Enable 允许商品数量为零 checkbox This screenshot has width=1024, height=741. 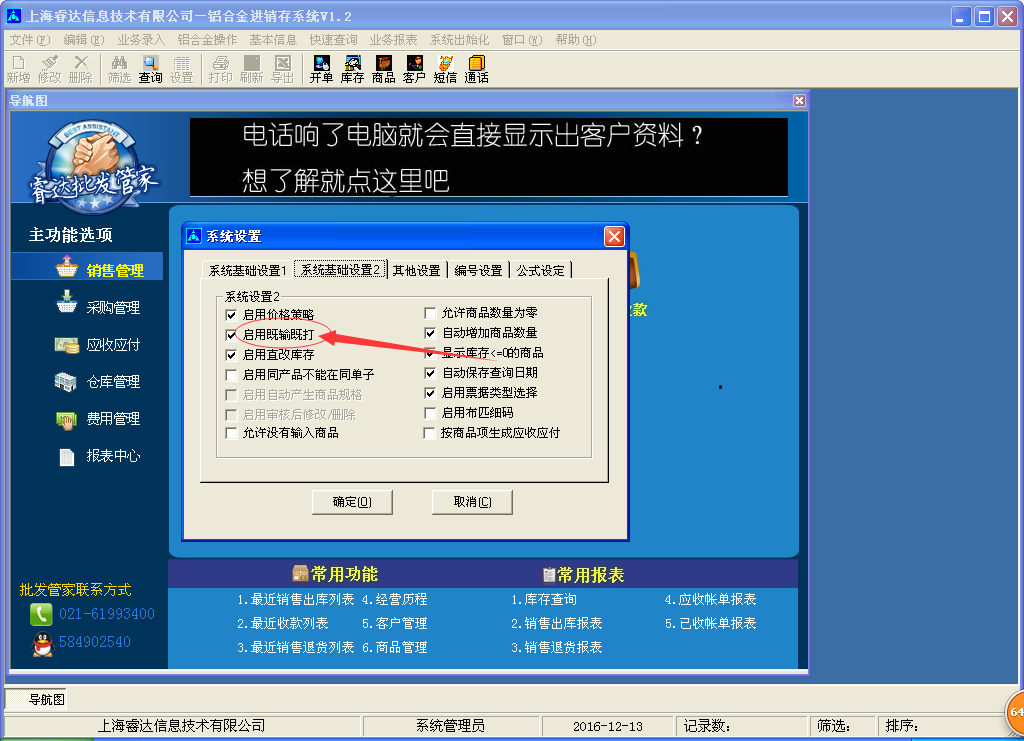tap(430, 313)
